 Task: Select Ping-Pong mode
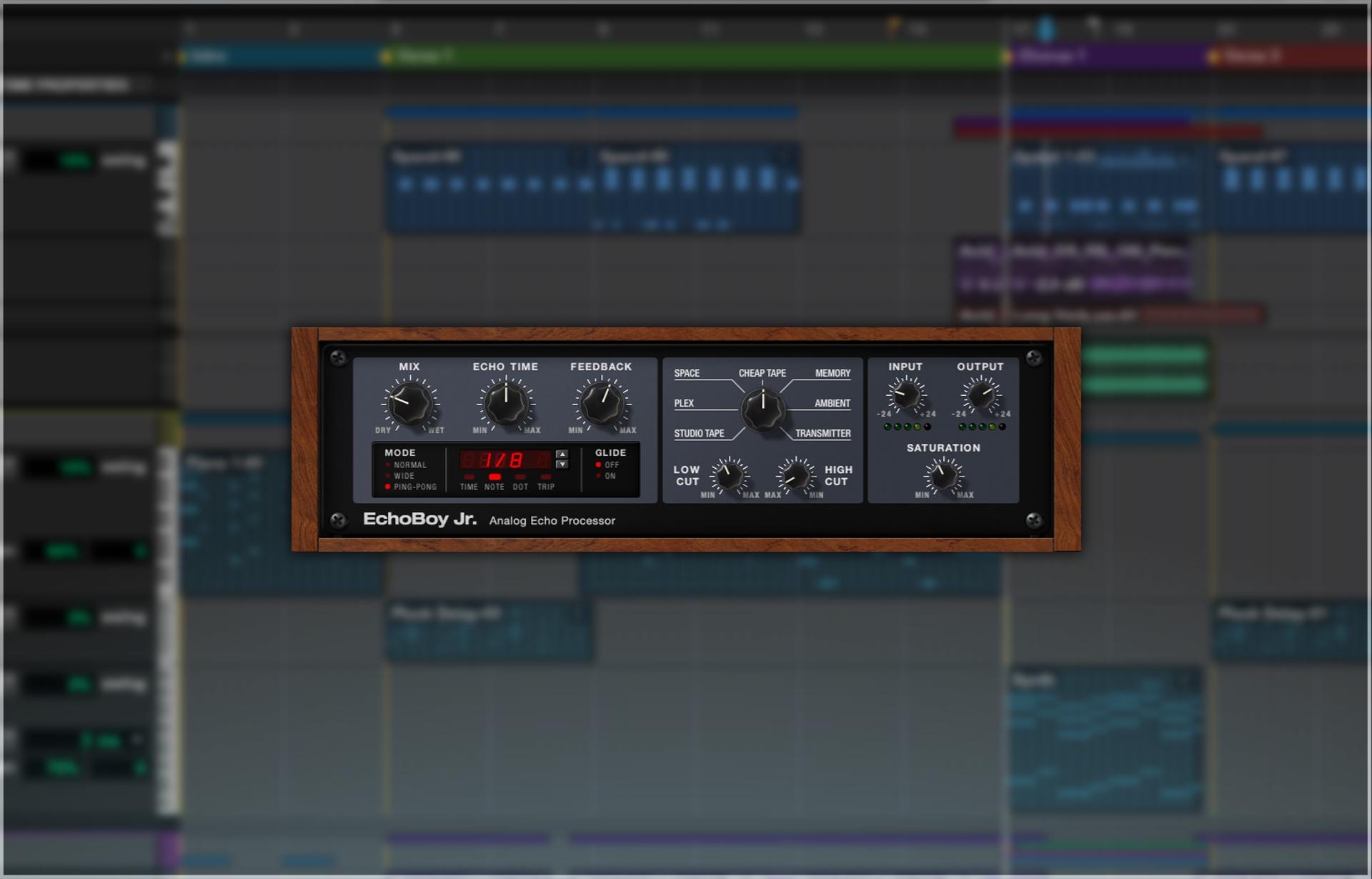click(411, 487)
